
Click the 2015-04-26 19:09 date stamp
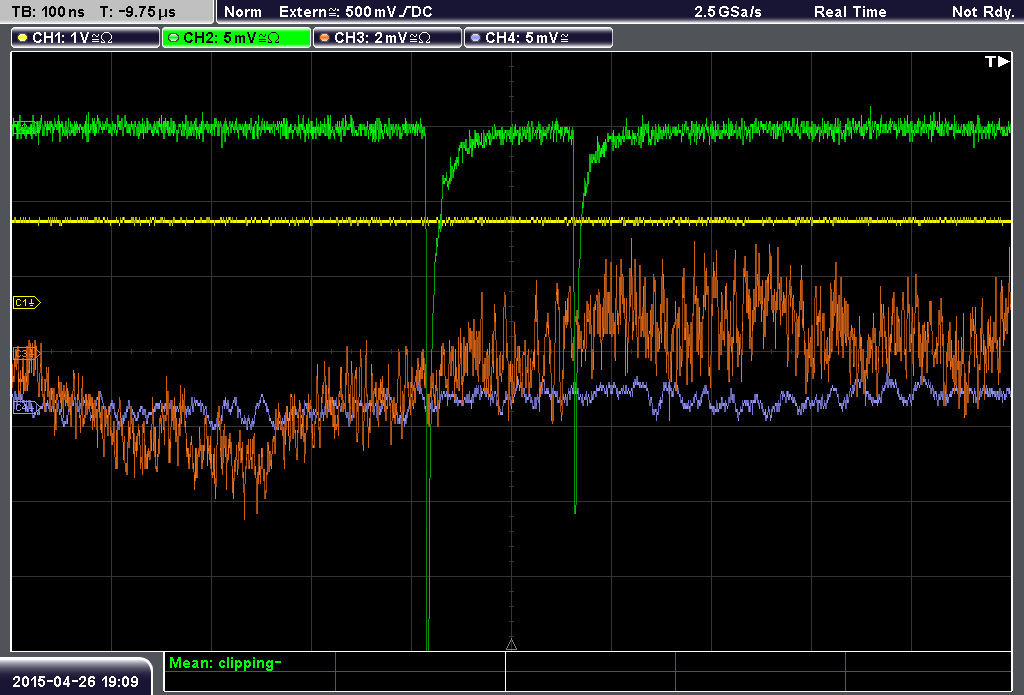76,681
